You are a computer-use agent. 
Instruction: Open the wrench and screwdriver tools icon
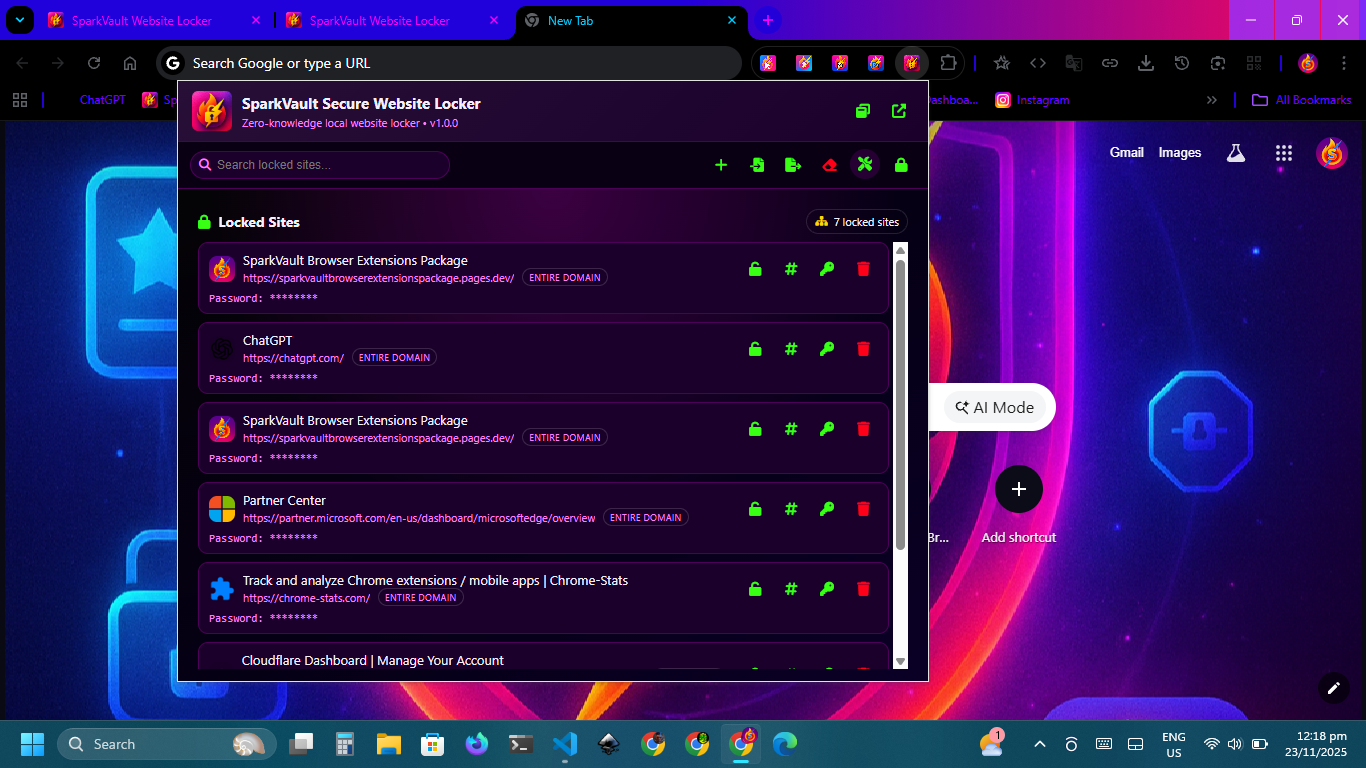tap(865, 164)
